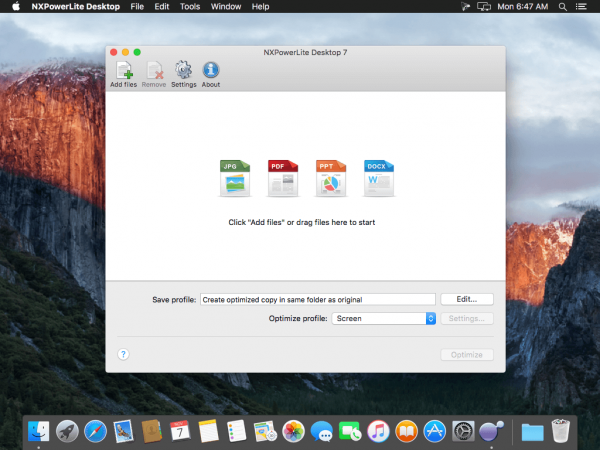Open App Store from the Dock

coord(435,431)
